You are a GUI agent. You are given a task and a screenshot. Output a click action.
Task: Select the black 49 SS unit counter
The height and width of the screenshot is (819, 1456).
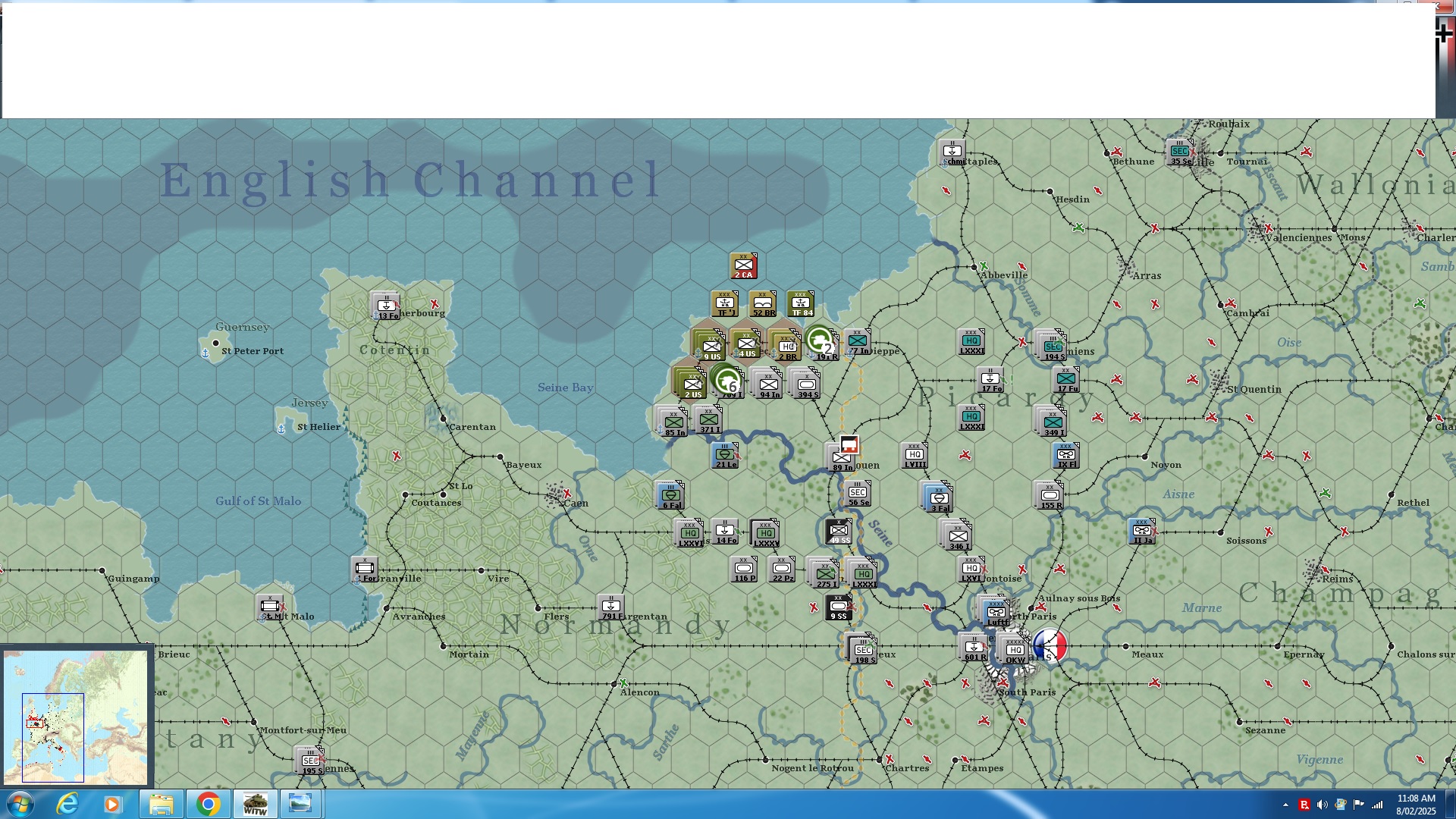coord(839,532)
